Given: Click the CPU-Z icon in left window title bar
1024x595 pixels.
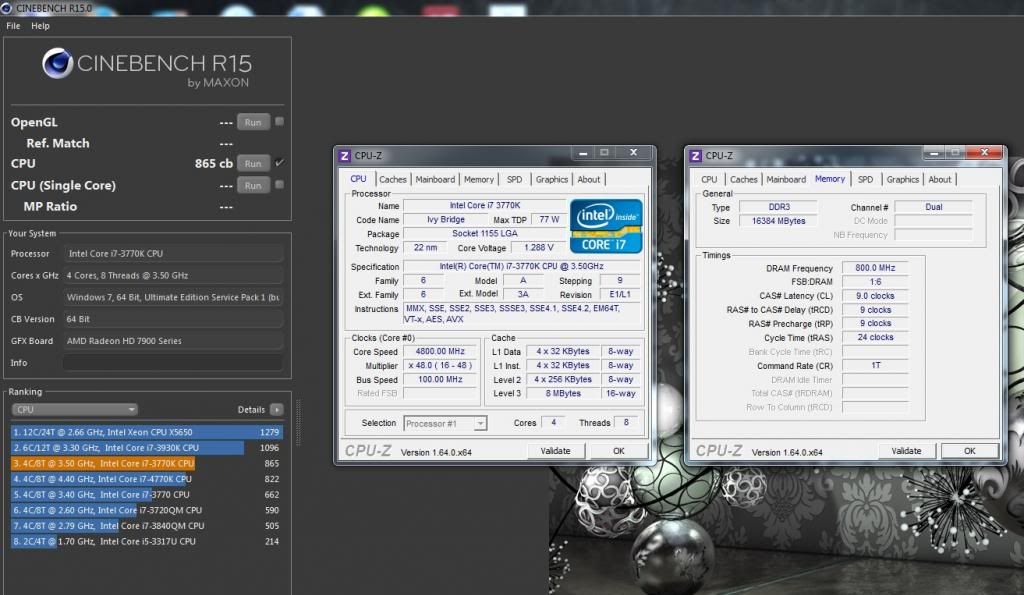Looking at the screenshot, I should [345, 155].
